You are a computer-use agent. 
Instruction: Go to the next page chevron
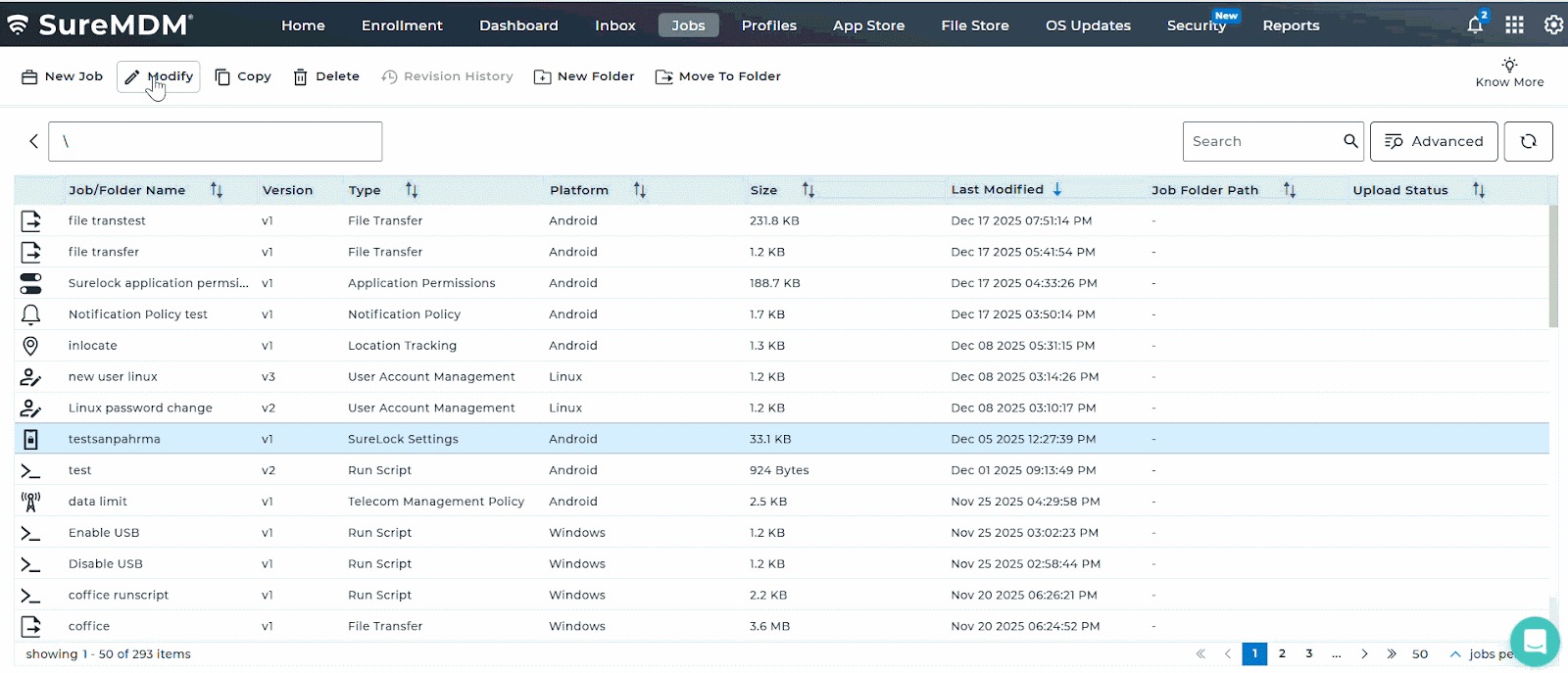coord(1364,653)
